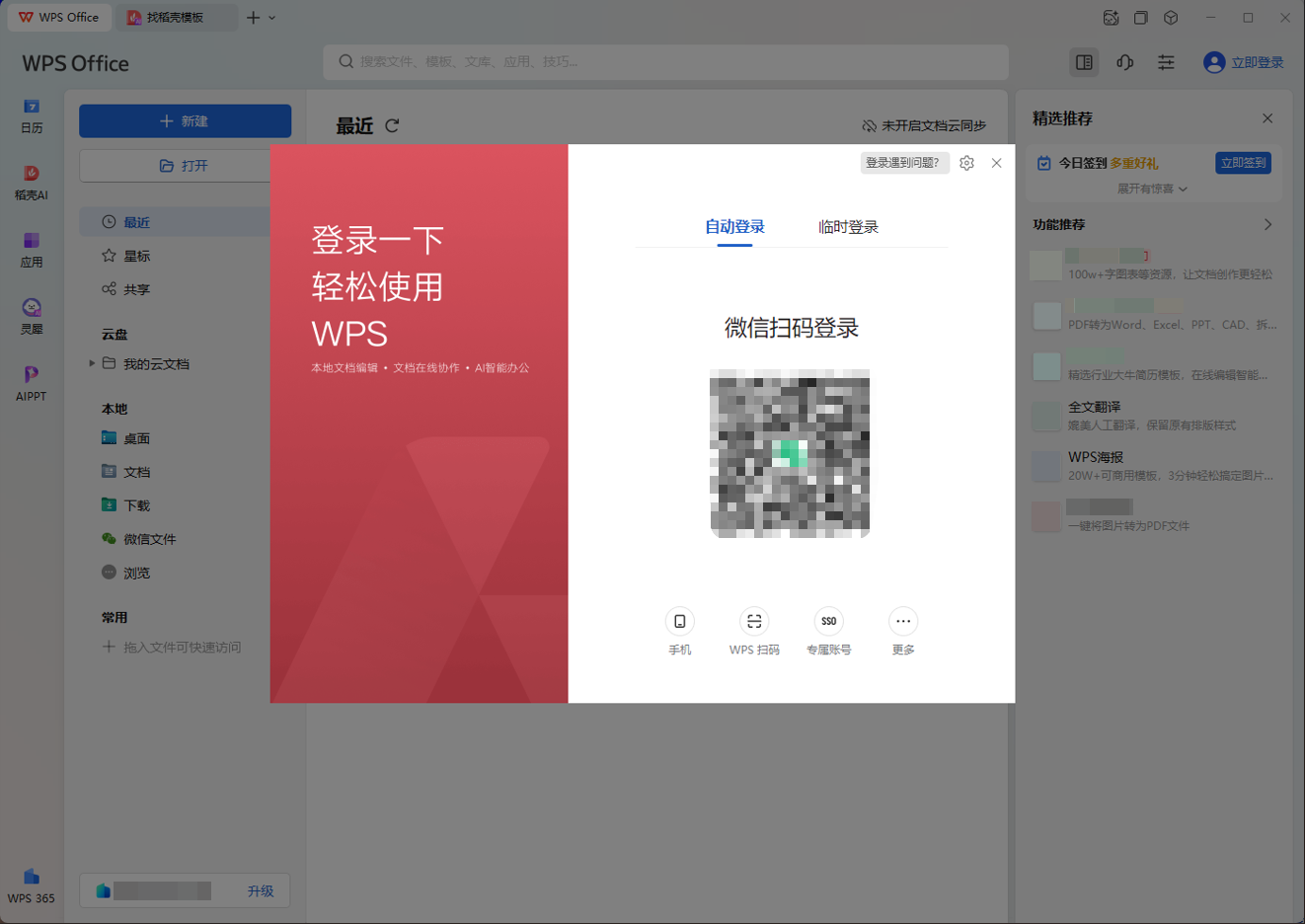Image resolution: width=1305 pixels, height=924 pixels.
Task: Click 登录遇到问题? help button
Action: point(903,163)
